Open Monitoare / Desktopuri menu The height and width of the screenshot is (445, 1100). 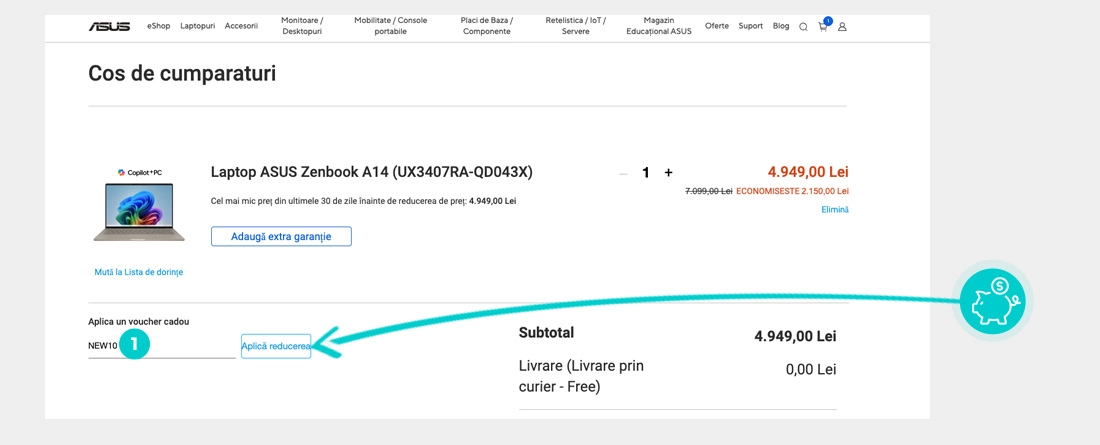[x=302, y=26]
